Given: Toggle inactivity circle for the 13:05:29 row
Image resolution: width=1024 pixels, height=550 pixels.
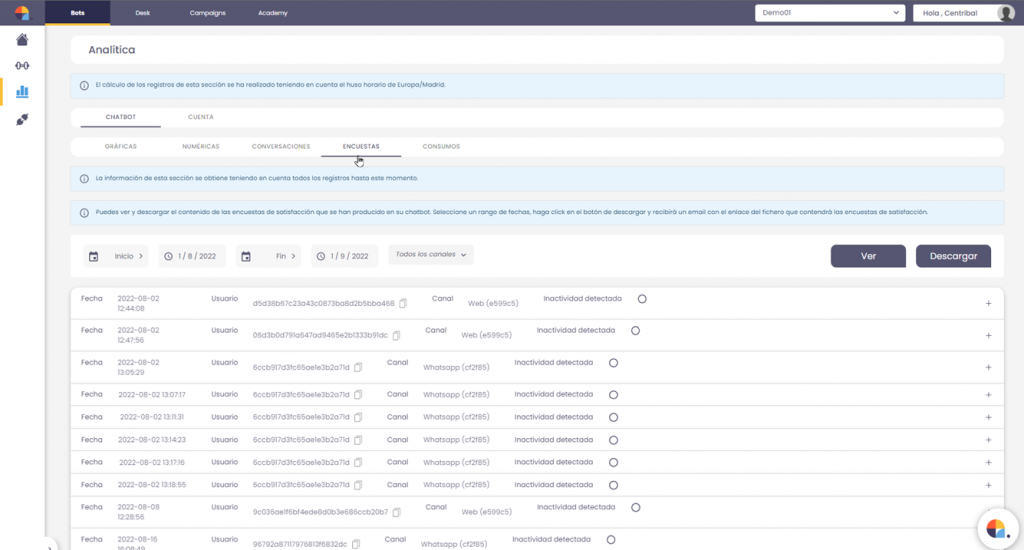Looking at the screenshot, I should [x=613, y=363].
